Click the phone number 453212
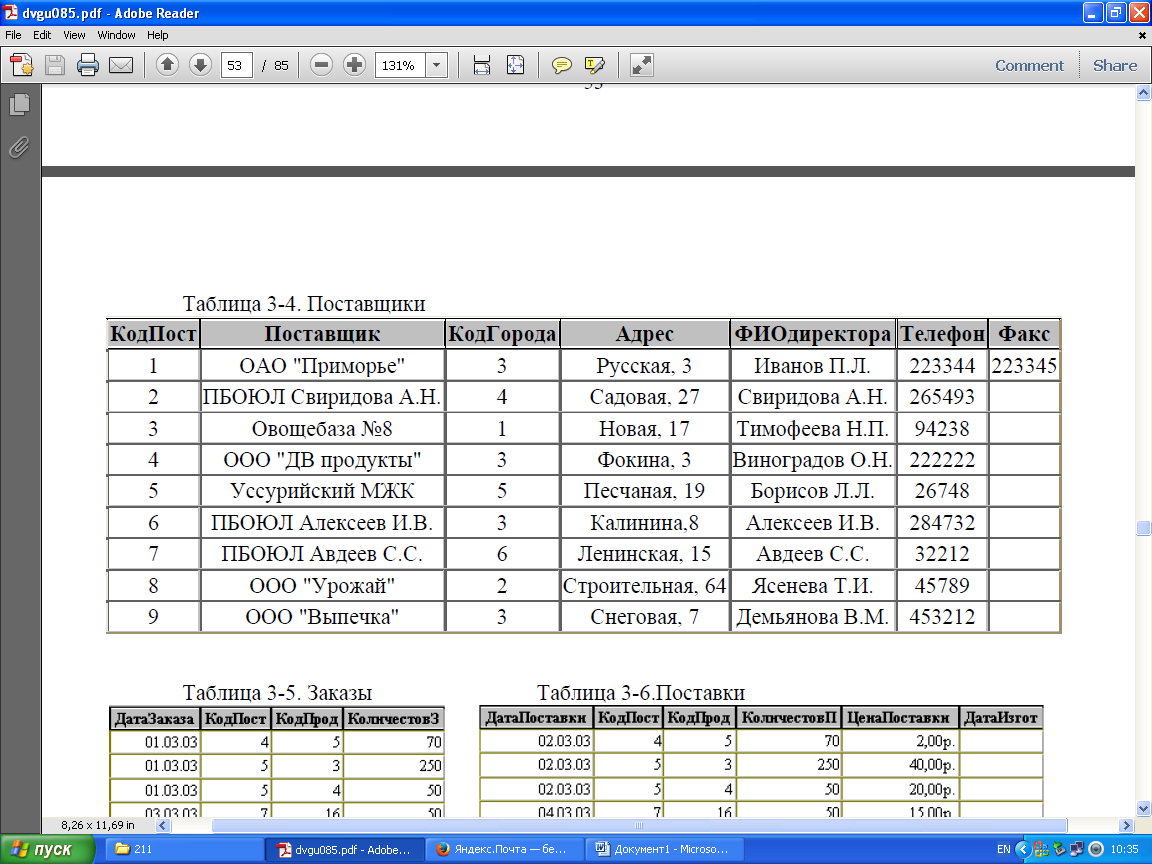The image size is (1152, 864). (x=942, y=616)
